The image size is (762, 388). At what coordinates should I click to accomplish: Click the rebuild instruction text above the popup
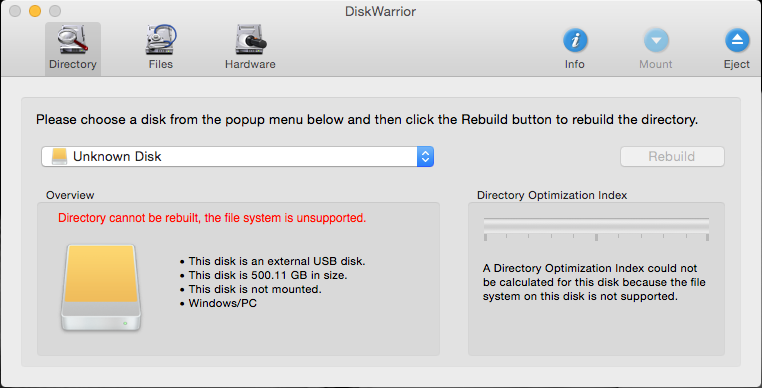(367, 120)
